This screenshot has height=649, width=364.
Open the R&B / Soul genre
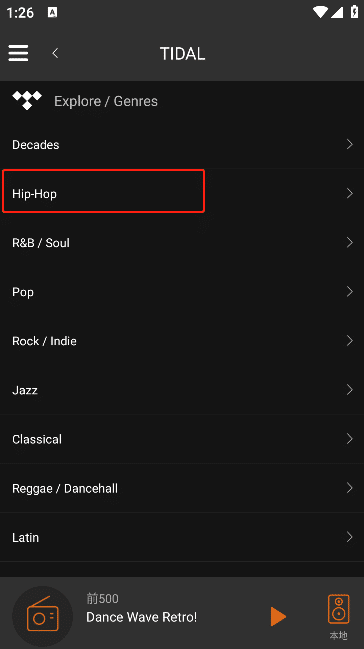click(x=182, y=243)
